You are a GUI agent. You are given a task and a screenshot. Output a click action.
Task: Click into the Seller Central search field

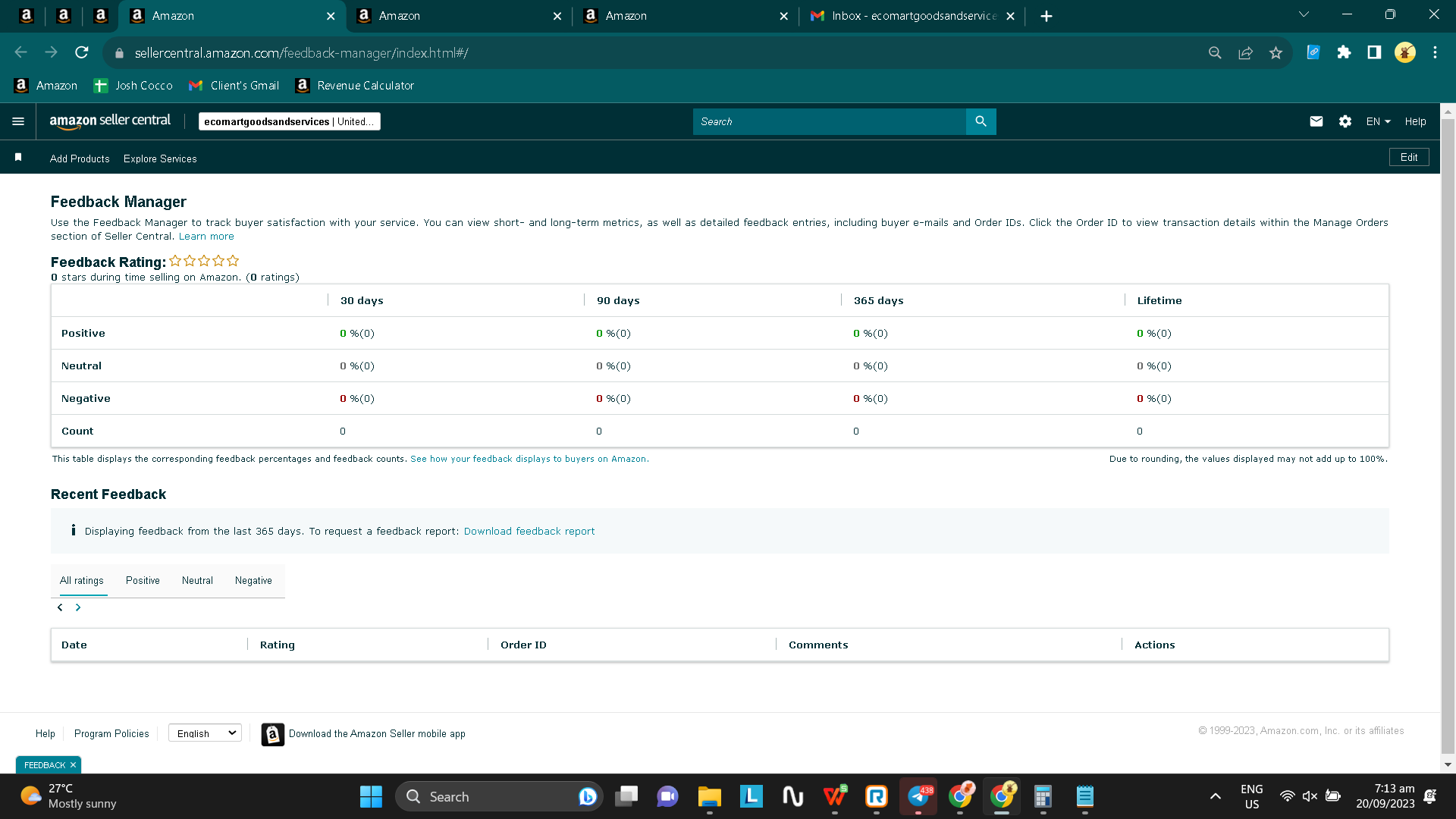tap(829, 121)
